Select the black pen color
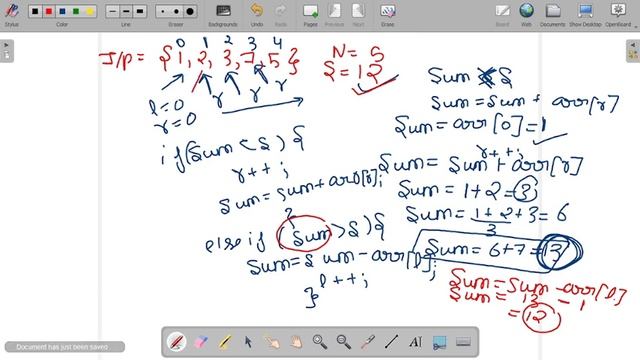This screenshot has width=640, height=360. coord(35,11)
